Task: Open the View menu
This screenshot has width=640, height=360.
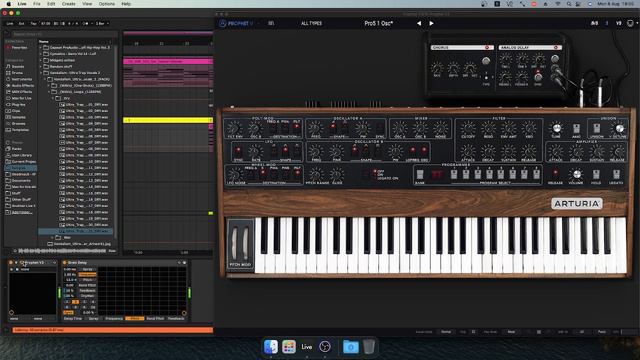Action: coord(87,4)
